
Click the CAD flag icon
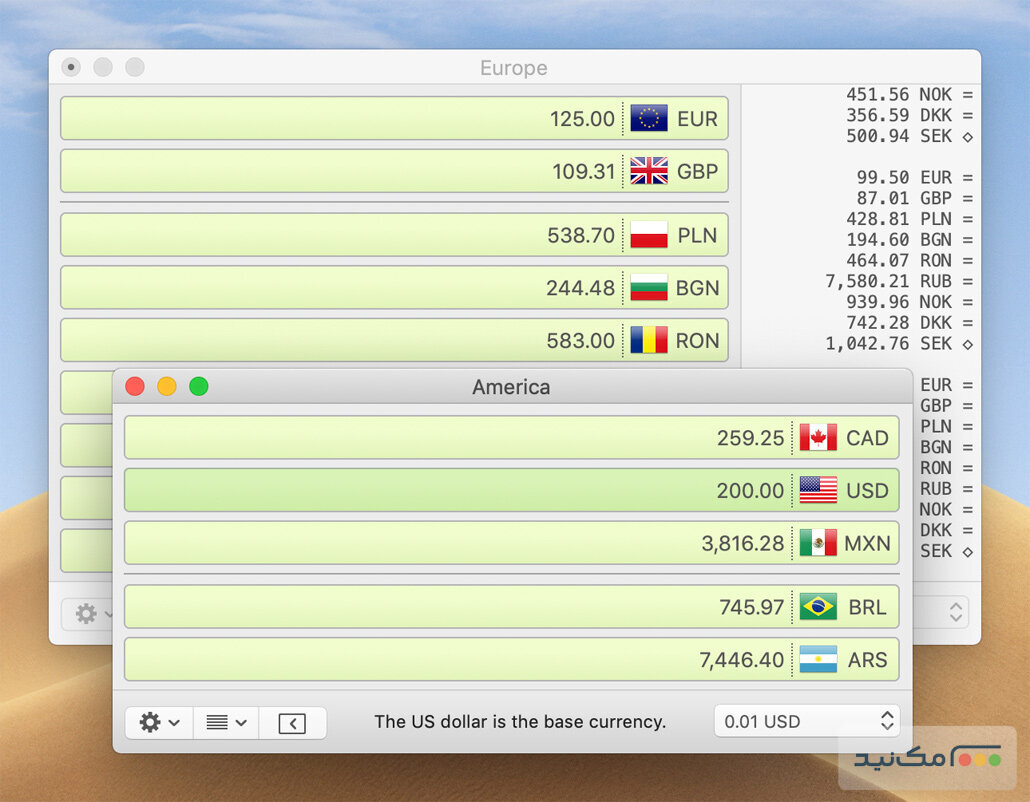817,438
